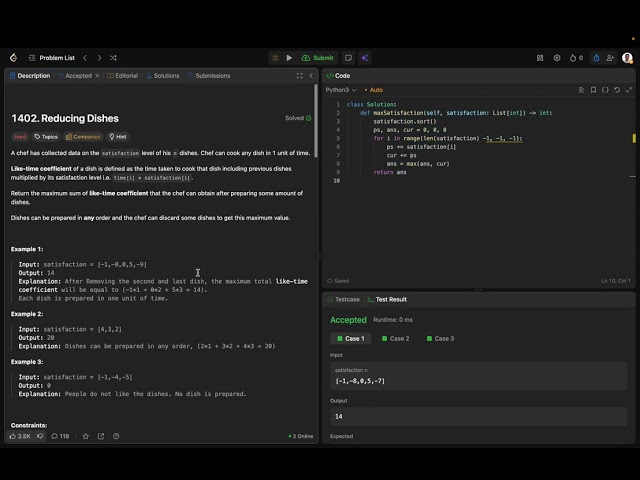
Task: Show the Topics tag
Action: point(46,137)
